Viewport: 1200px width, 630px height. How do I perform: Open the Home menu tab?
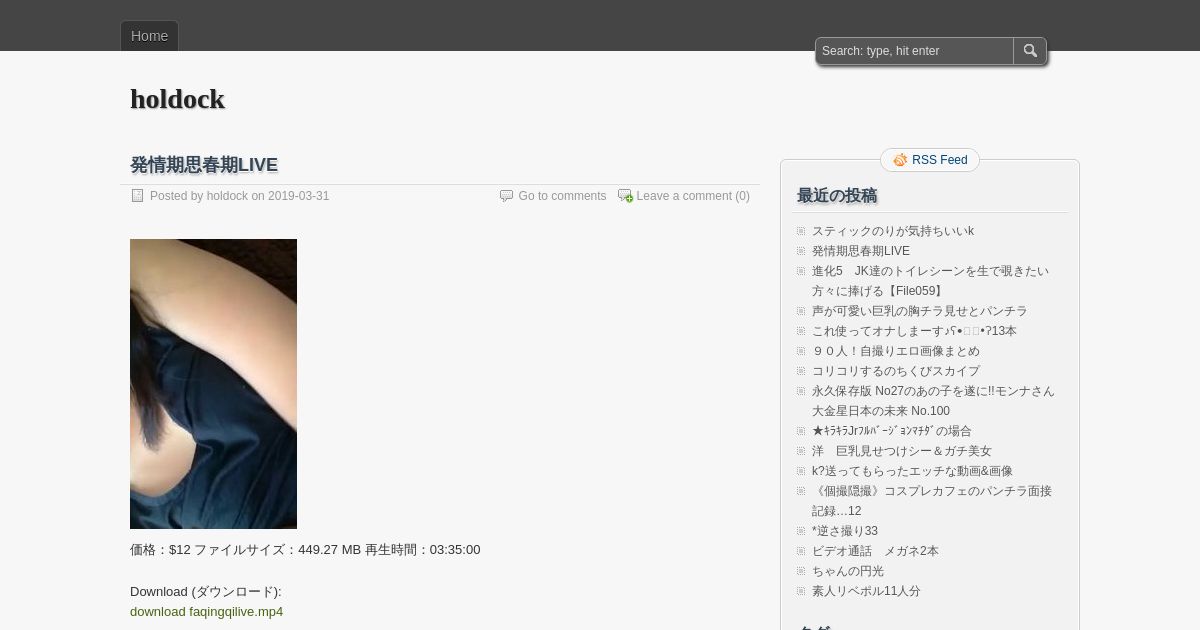point(149,36)
